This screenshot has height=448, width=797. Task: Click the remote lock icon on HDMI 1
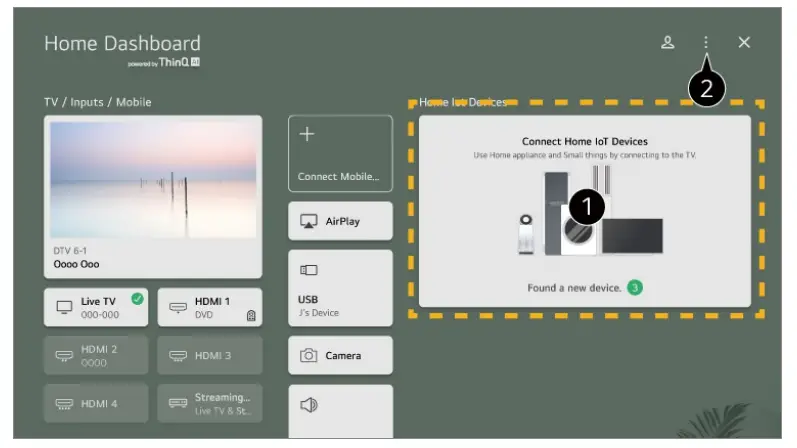coord(251,316)
